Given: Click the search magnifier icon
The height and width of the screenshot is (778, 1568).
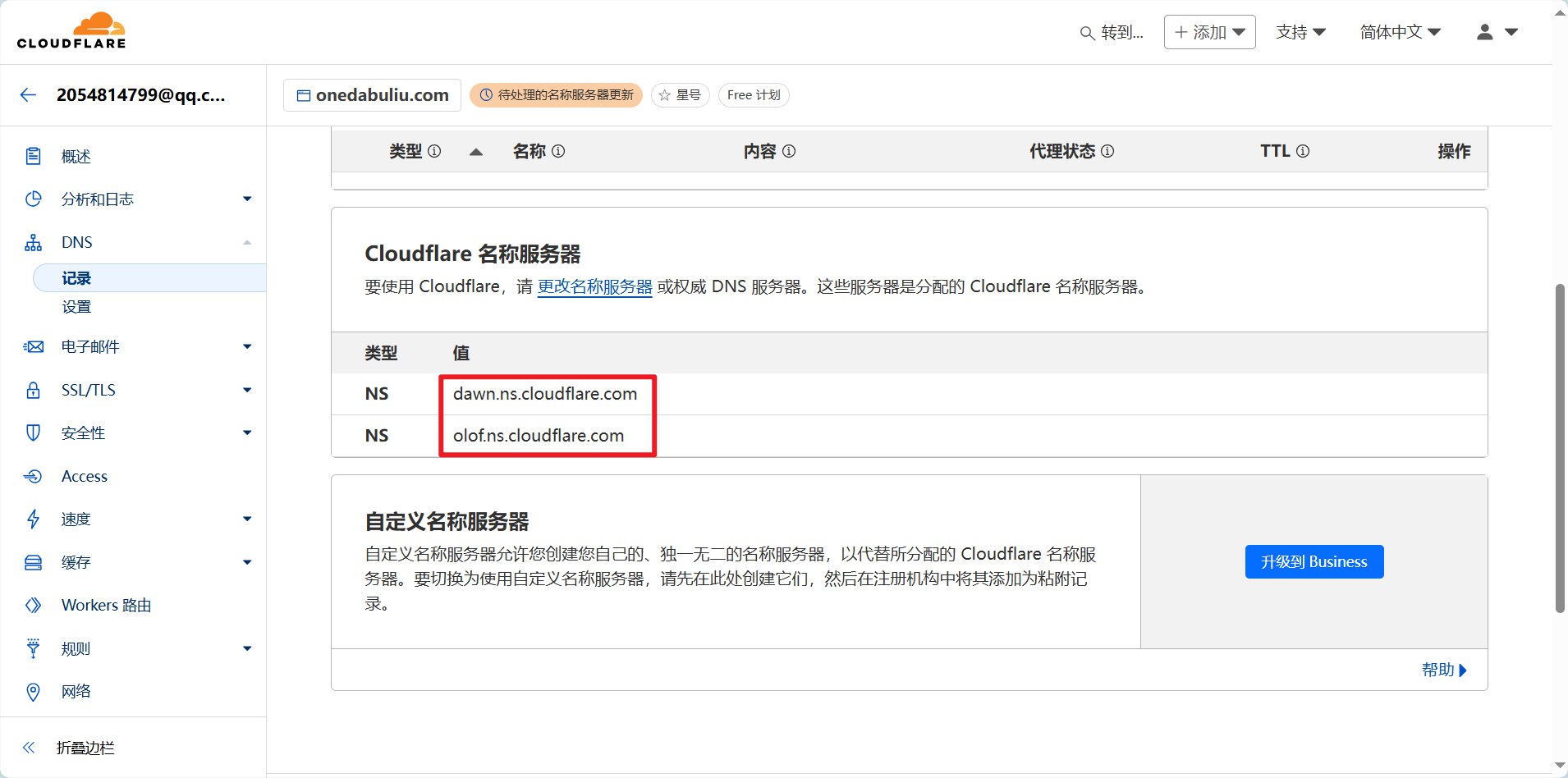Looking at the screenshot, I should tap(1087, 33).
